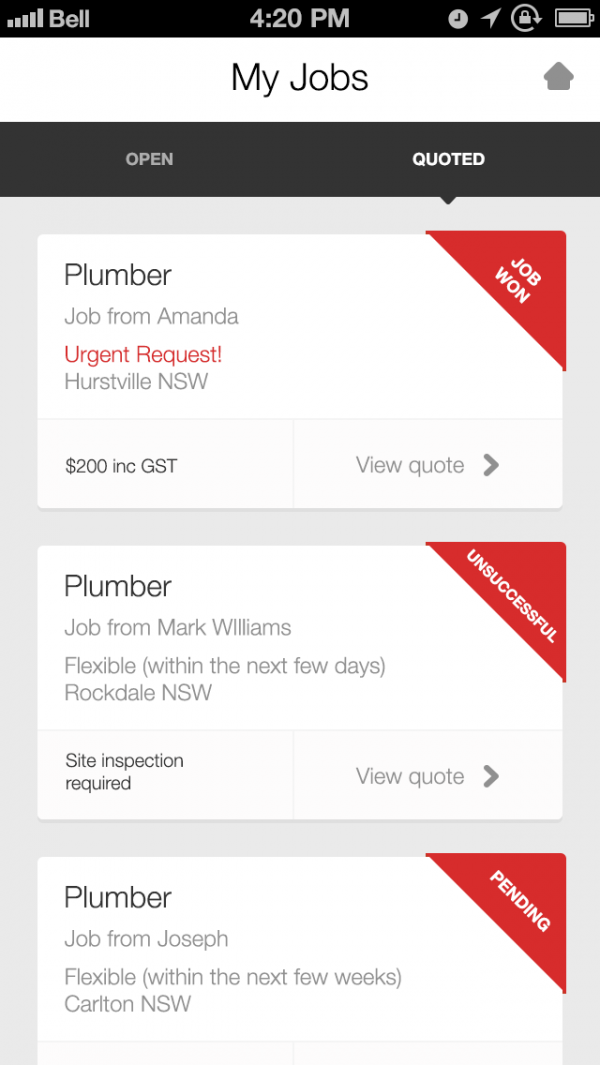Viewport: 600px width, 1065px height.
Task: Open the Plumber job from Joseph
Action: tap(118, 897)
